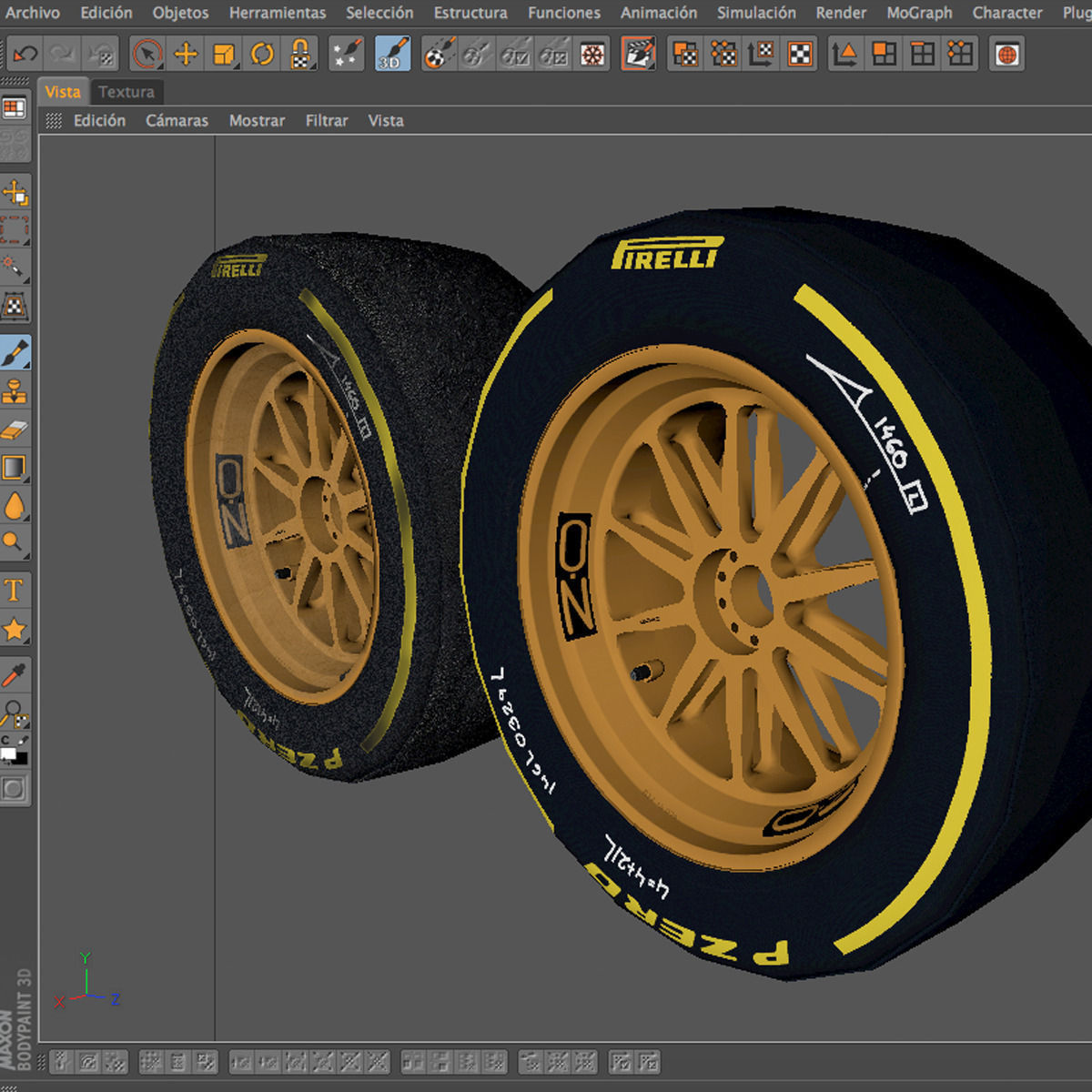The image size is (1092, 1092).
Task: Click the axis-with-checkerboard UV icon
Action: [762, 55]
